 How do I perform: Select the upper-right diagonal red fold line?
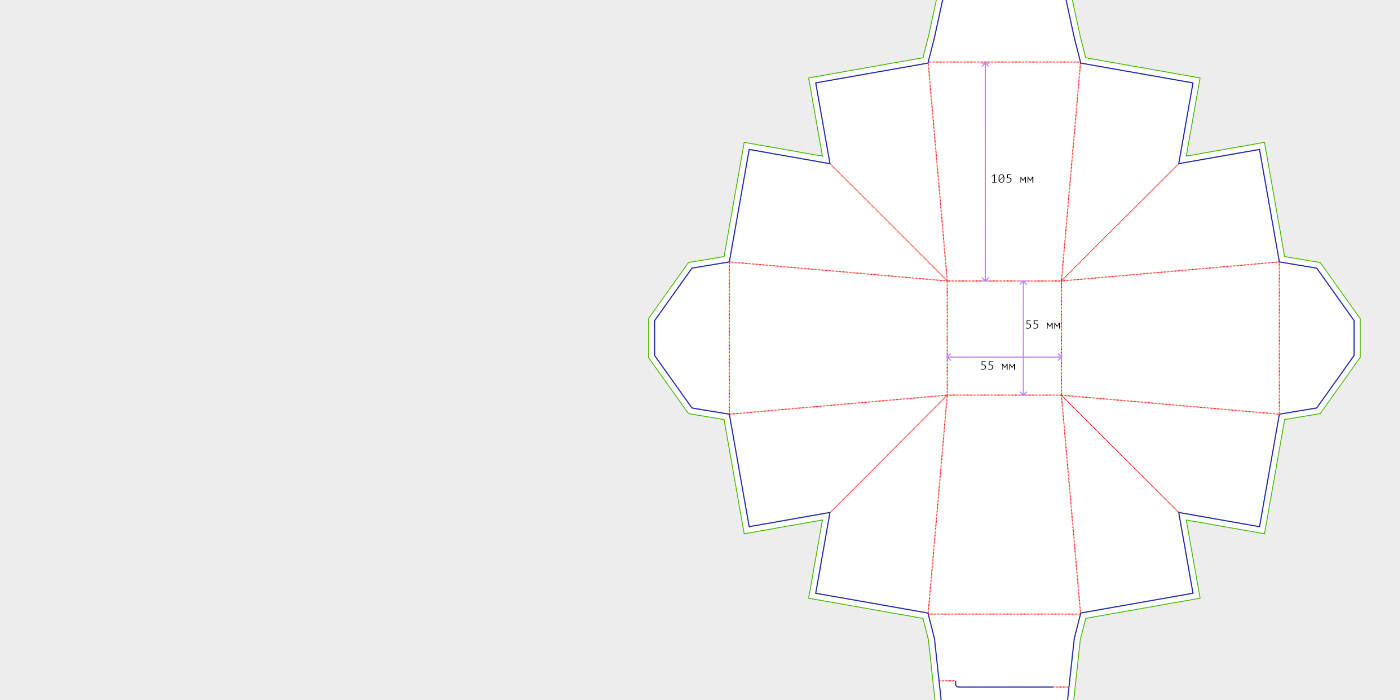coord(1120,222)
